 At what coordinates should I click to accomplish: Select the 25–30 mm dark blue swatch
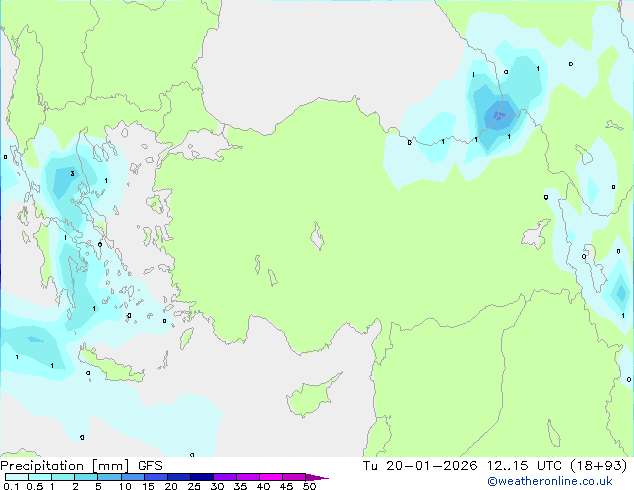tap(201, 477)
